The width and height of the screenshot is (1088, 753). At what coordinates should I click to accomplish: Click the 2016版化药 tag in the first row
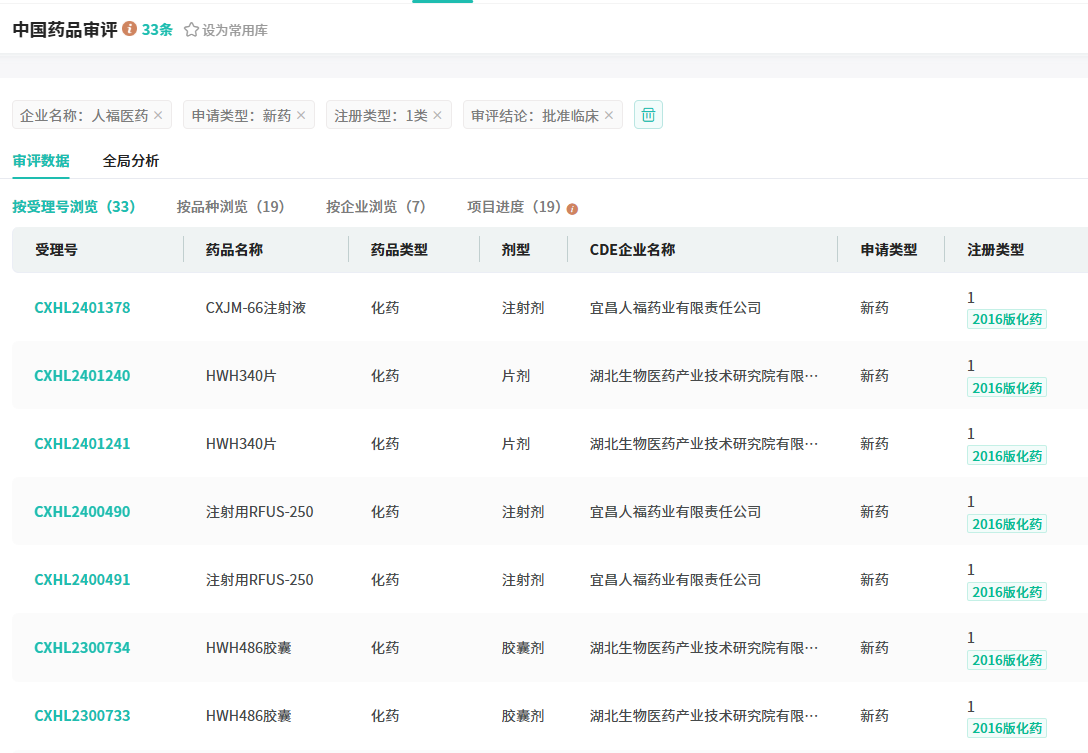pos(1007,320)
